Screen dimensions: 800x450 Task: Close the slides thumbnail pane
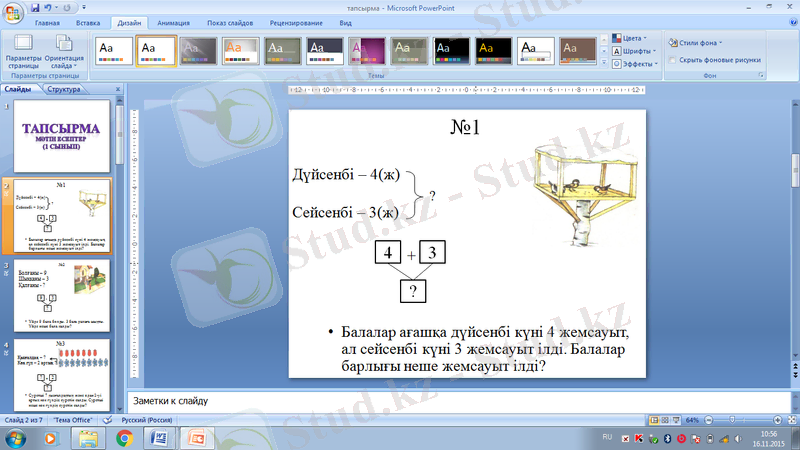point(118,89)
